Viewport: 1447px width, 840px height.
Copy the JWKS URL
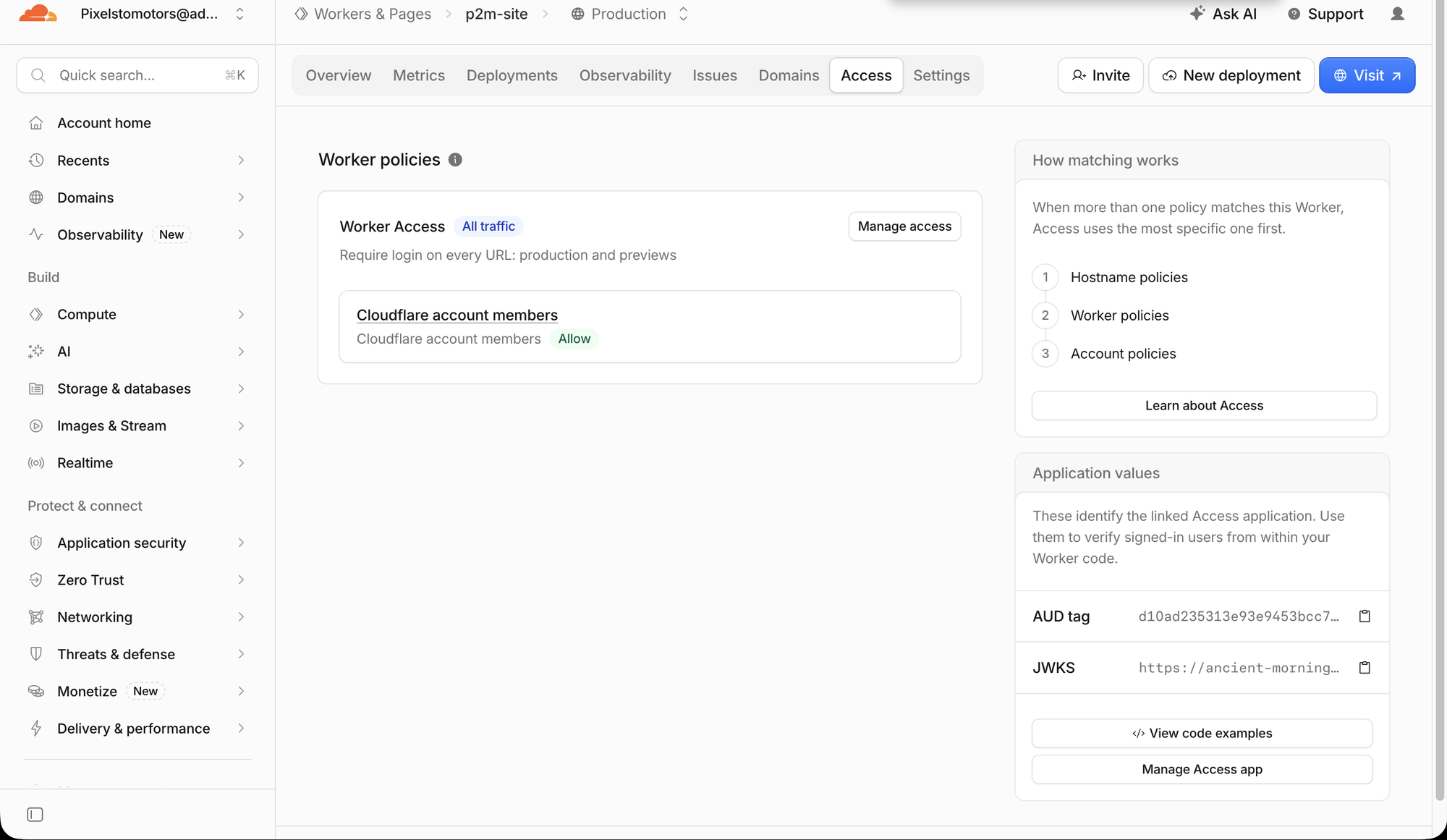[1365, 668]
